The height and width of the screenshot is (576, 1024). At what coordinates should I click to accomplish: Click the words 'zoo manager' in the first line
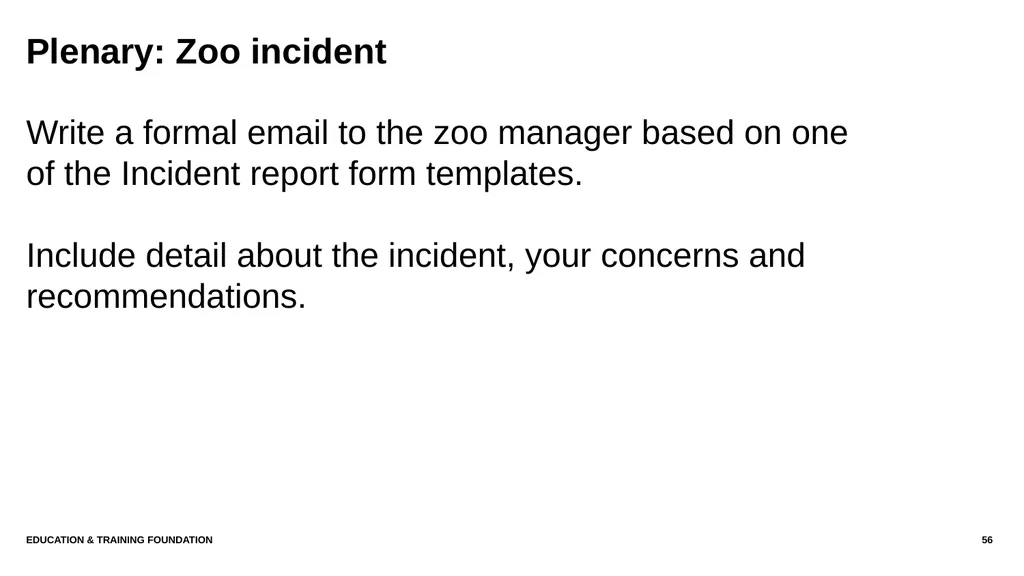coord(533,134)
